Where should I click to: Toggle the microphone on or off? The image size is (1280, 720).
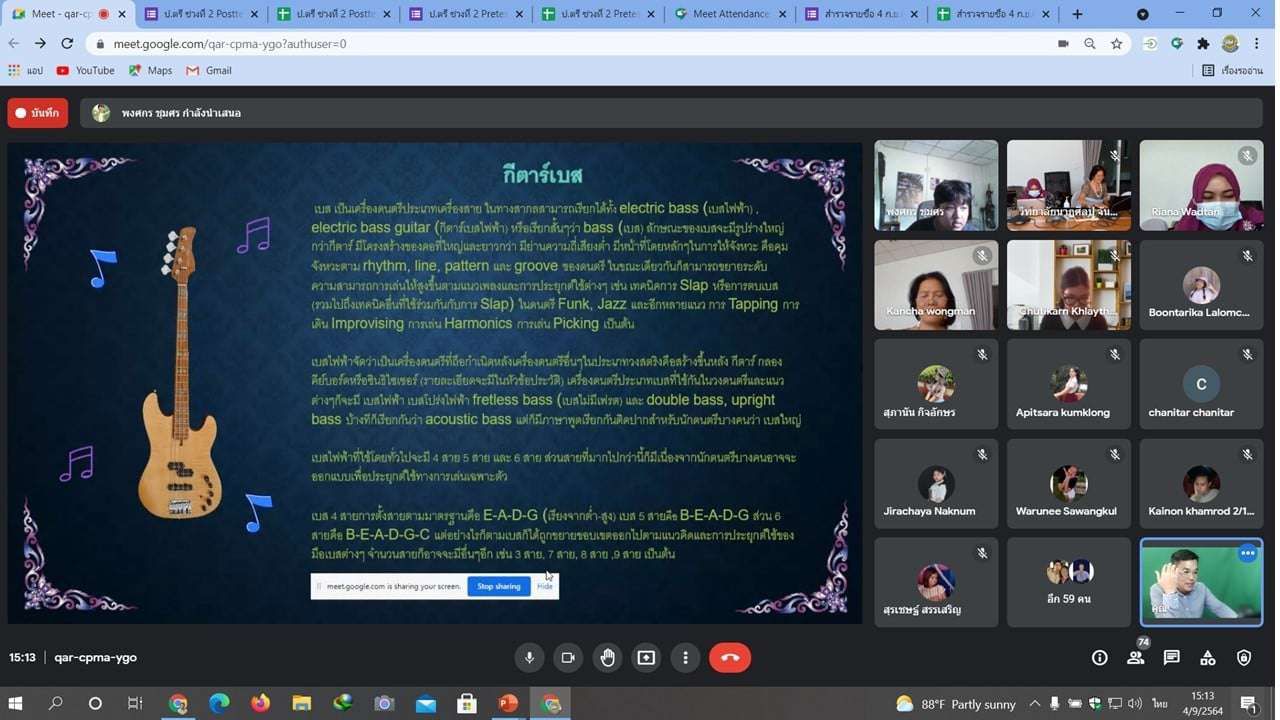tap(529, 657)
